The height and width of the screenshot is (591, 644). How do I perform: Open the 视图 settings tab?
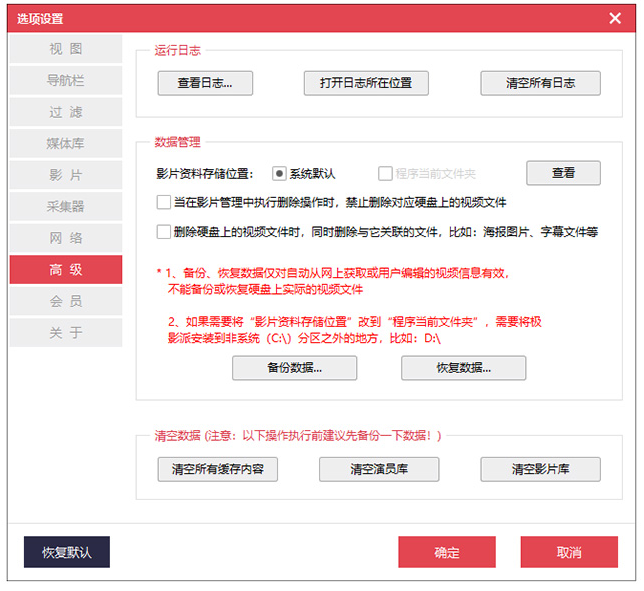(66, 49)
